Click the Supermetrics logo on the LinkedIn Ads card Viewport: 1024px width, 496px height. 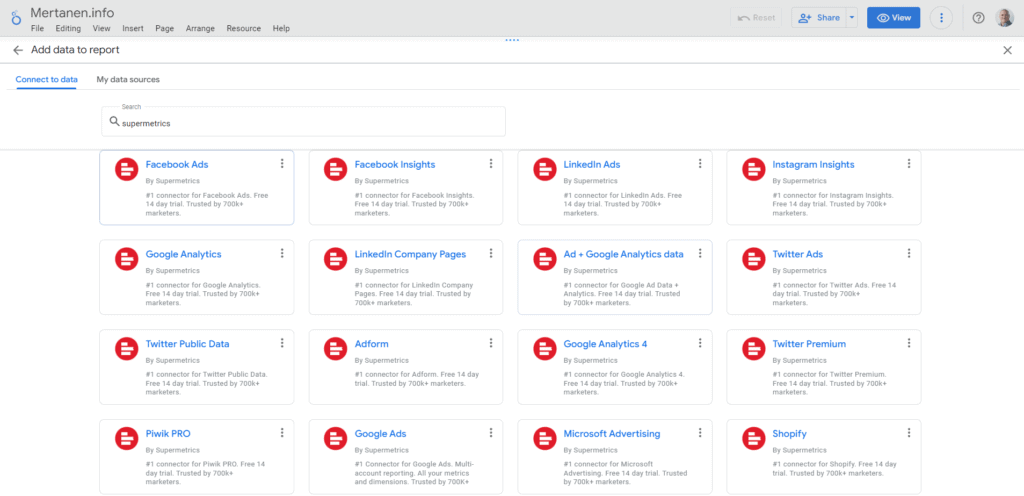[x=544, y=169]
